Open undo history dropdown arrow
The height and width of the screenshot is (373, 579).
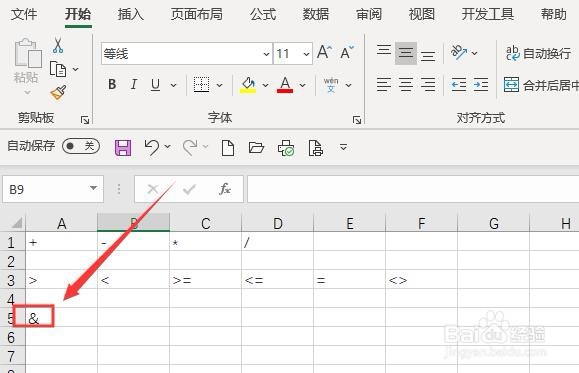(167, 147)
